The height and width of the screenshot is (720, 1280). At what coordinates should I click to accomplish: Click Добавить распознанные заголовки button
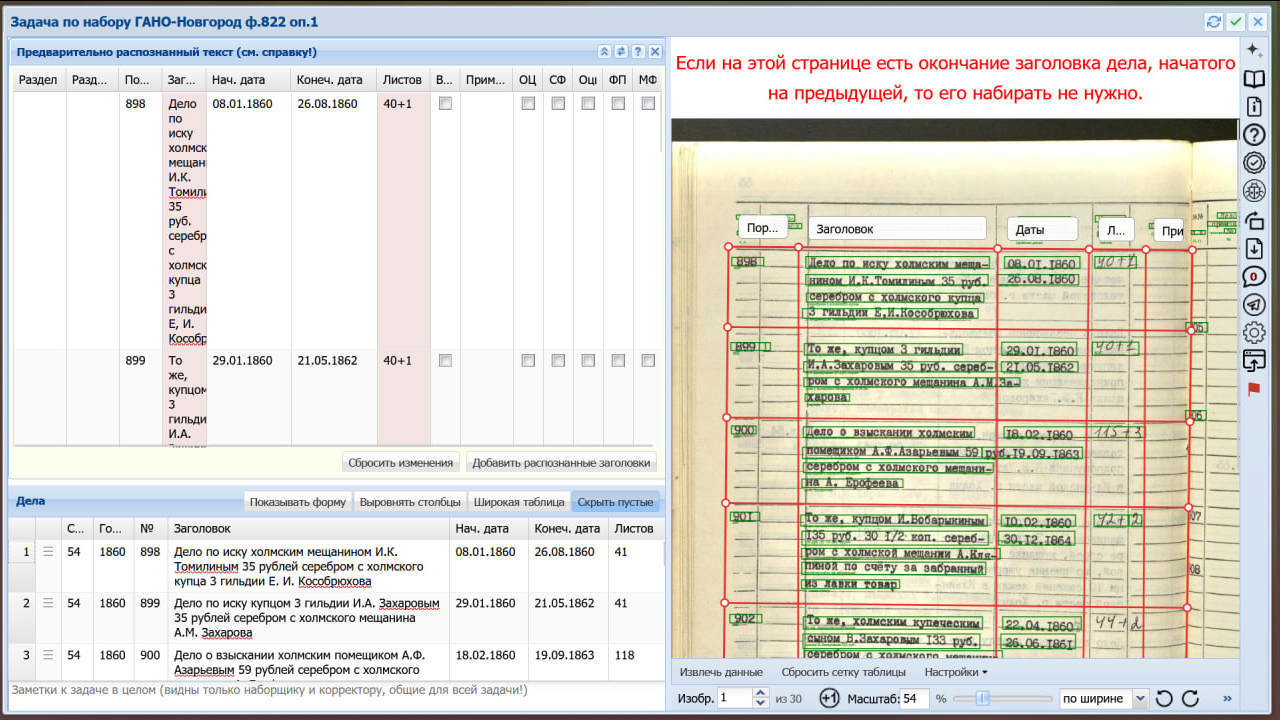click(561, 462)
